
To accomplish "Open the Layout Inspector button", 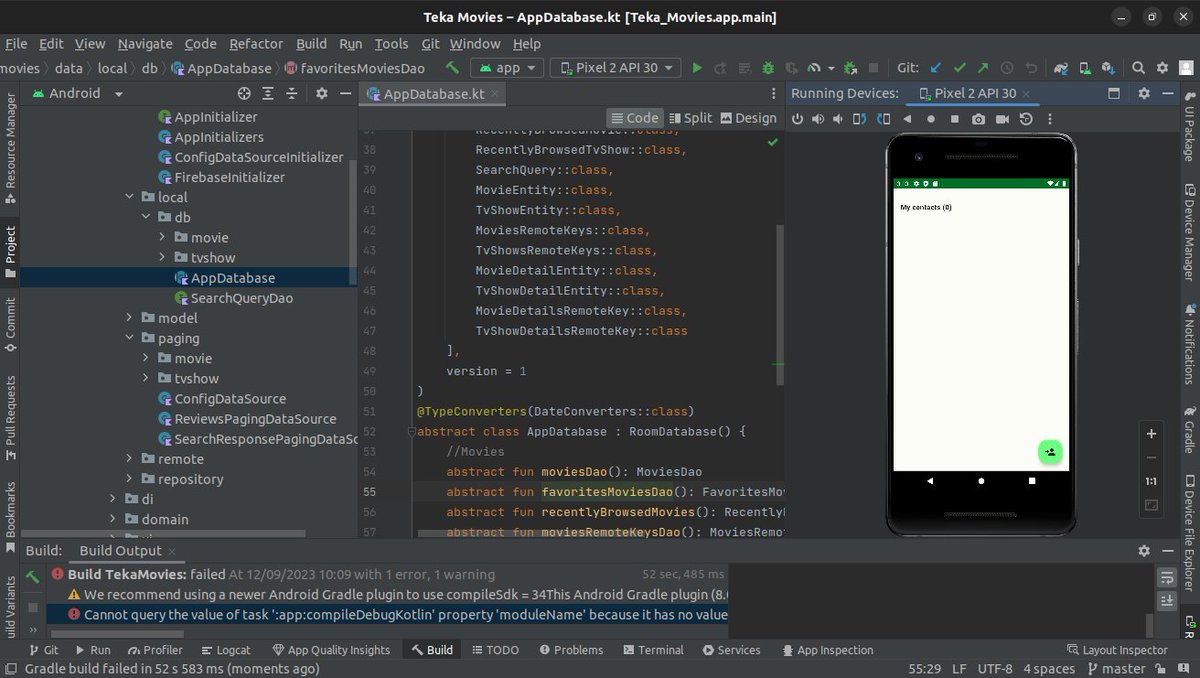I will [x=1116, y=650].
